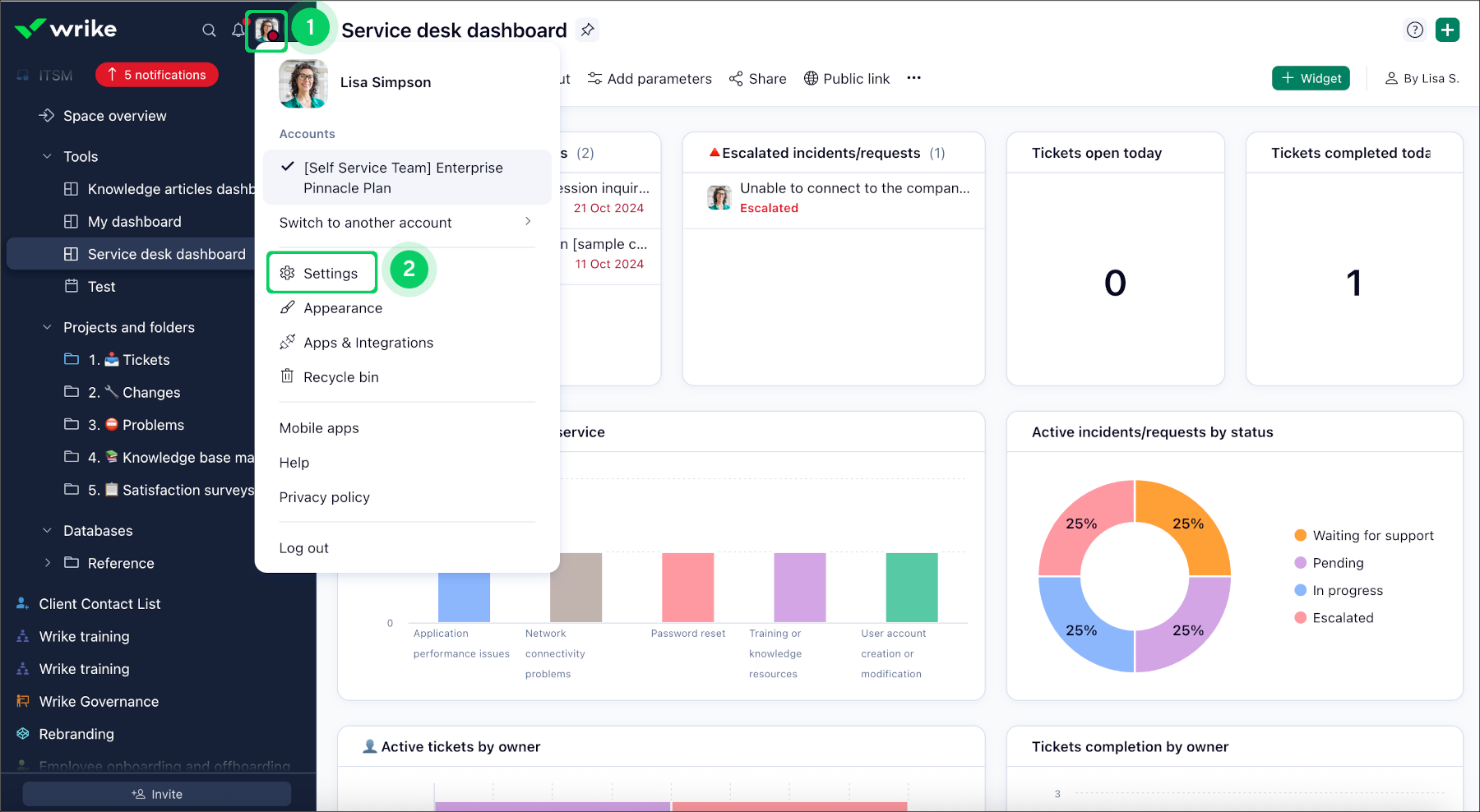Choose Appearance from the profile menu
The height and width of the screenshot is (812, 1480).
click(x=342, y=308)
